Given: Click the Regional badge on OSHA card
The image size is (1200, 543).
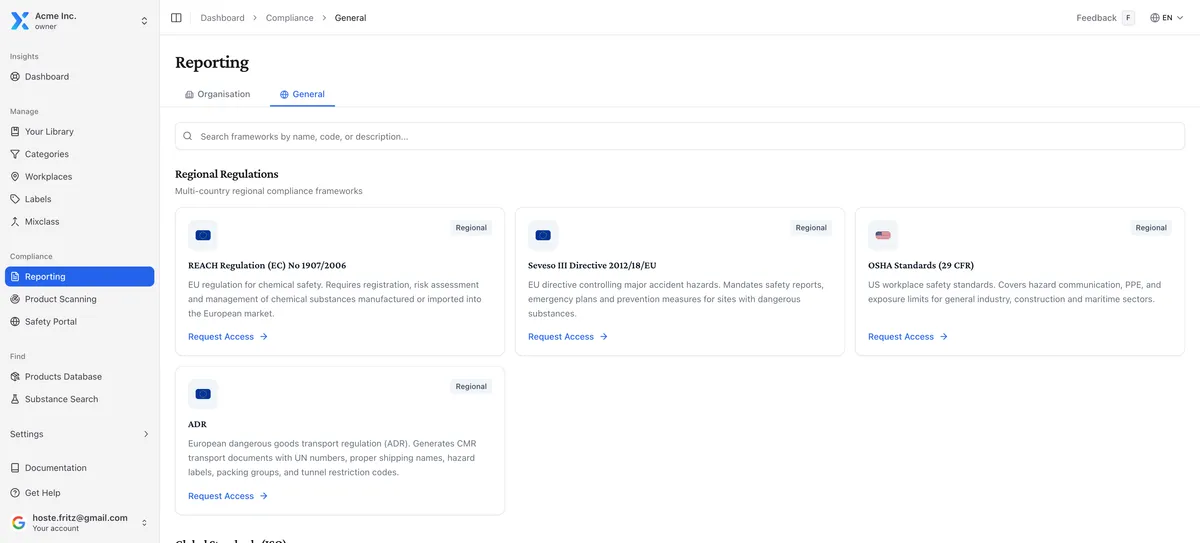Looking at the screenshot, I should 1151,228.
